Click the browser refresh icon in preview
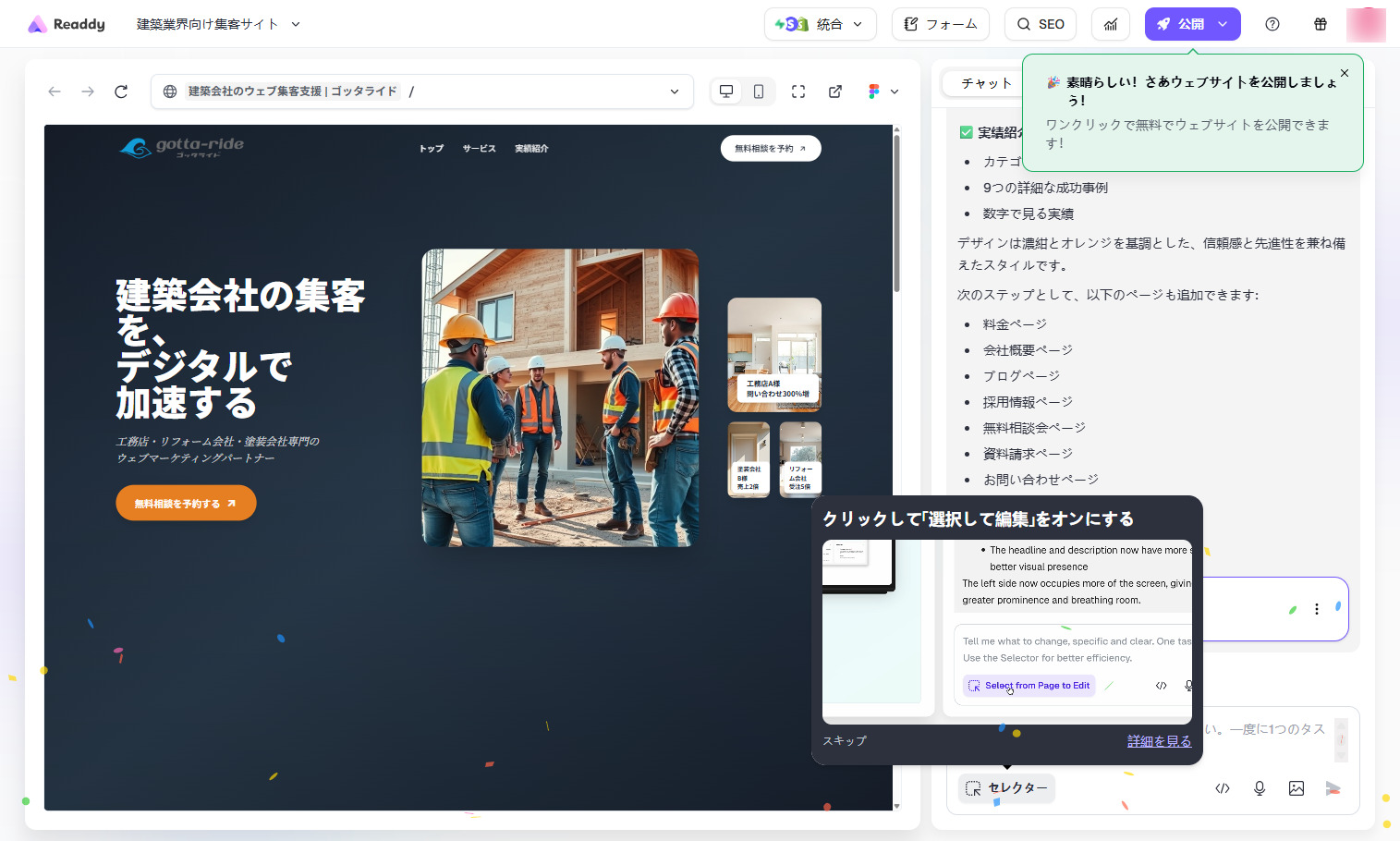Image resolution: width=1400 pixels, height=841 pixels. coord(121,91)
